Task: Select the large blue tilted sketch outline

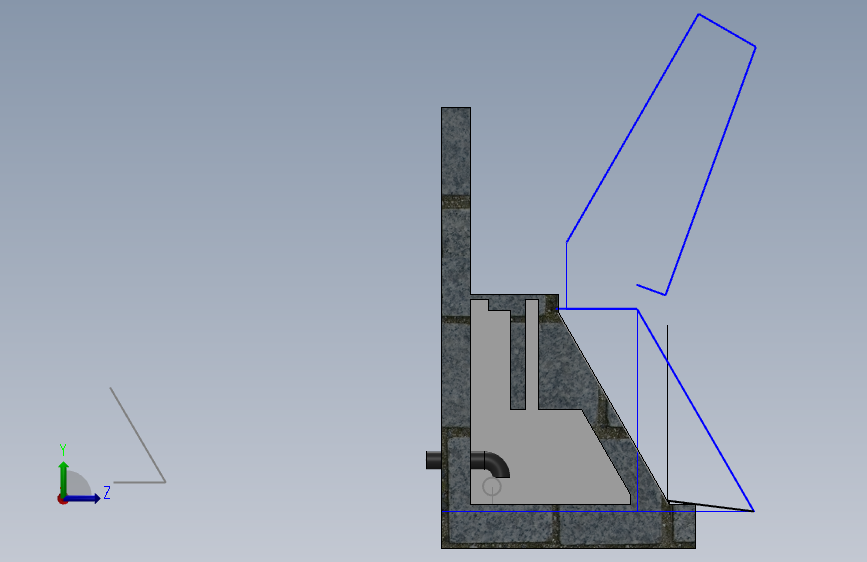Action: [661, 155]
